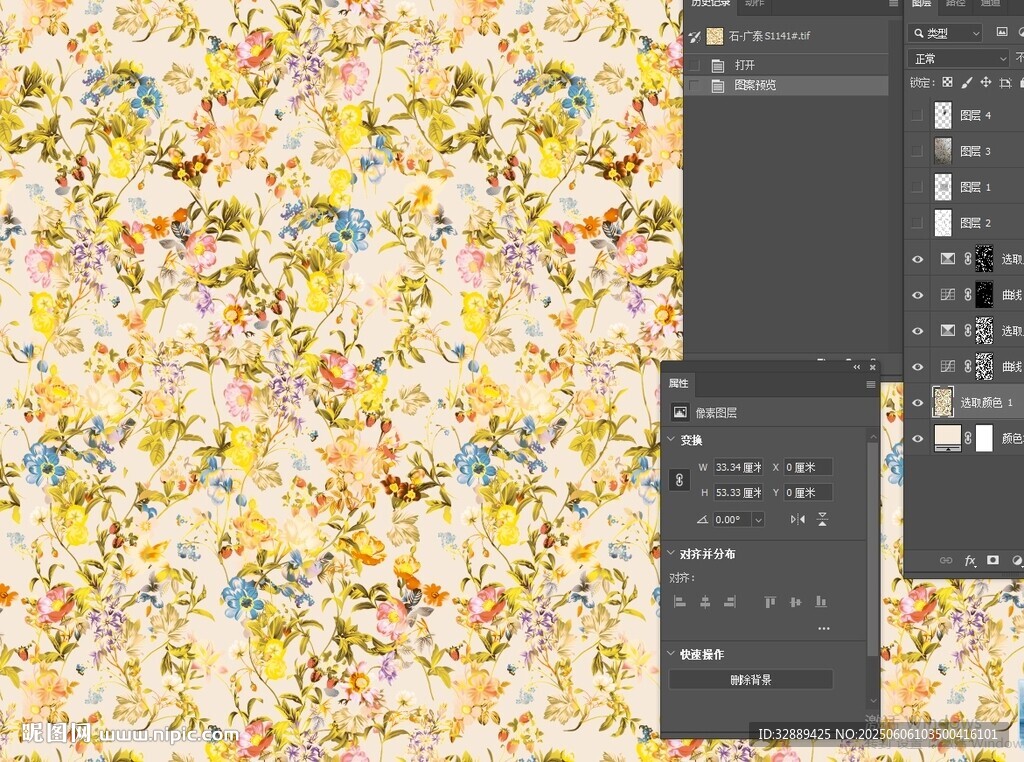The width and height of the screenshot is (1024, 762).
Task: Toggle the width-height link constraint icon
Action: point(679,480)
